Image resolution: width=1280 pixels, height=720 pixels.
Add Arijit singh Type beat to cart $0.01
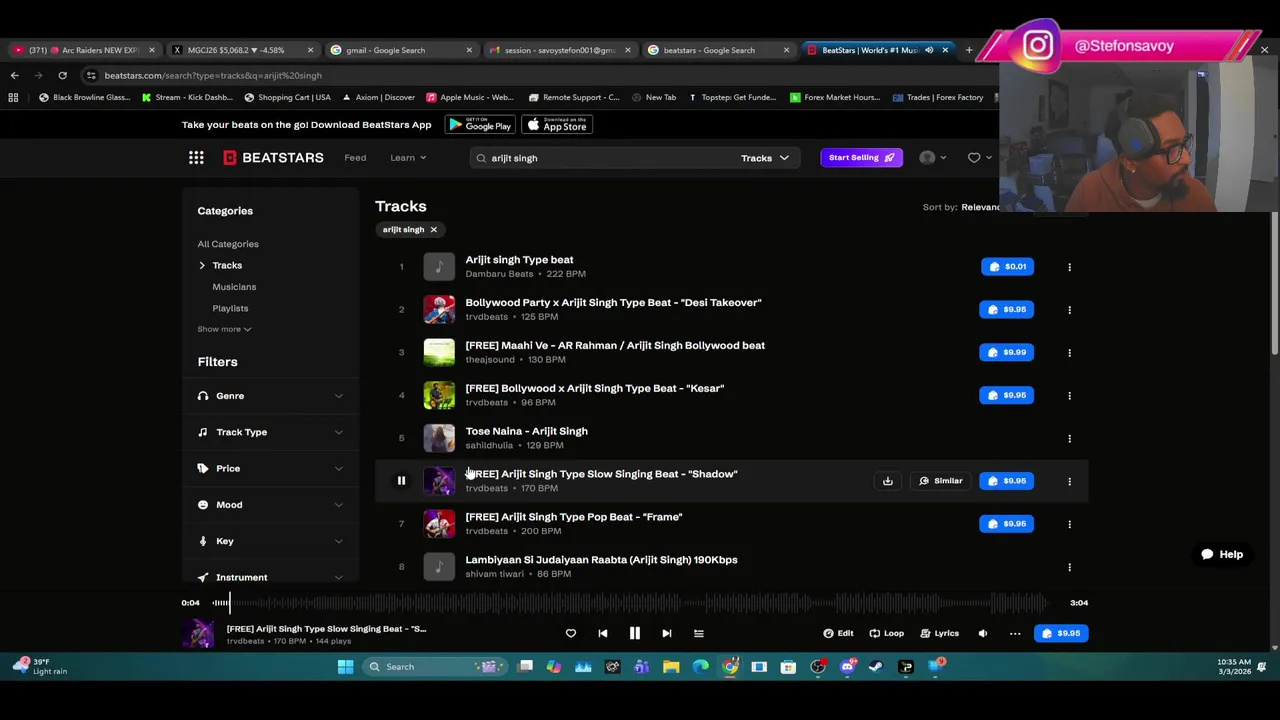[x=1007, y=267]
